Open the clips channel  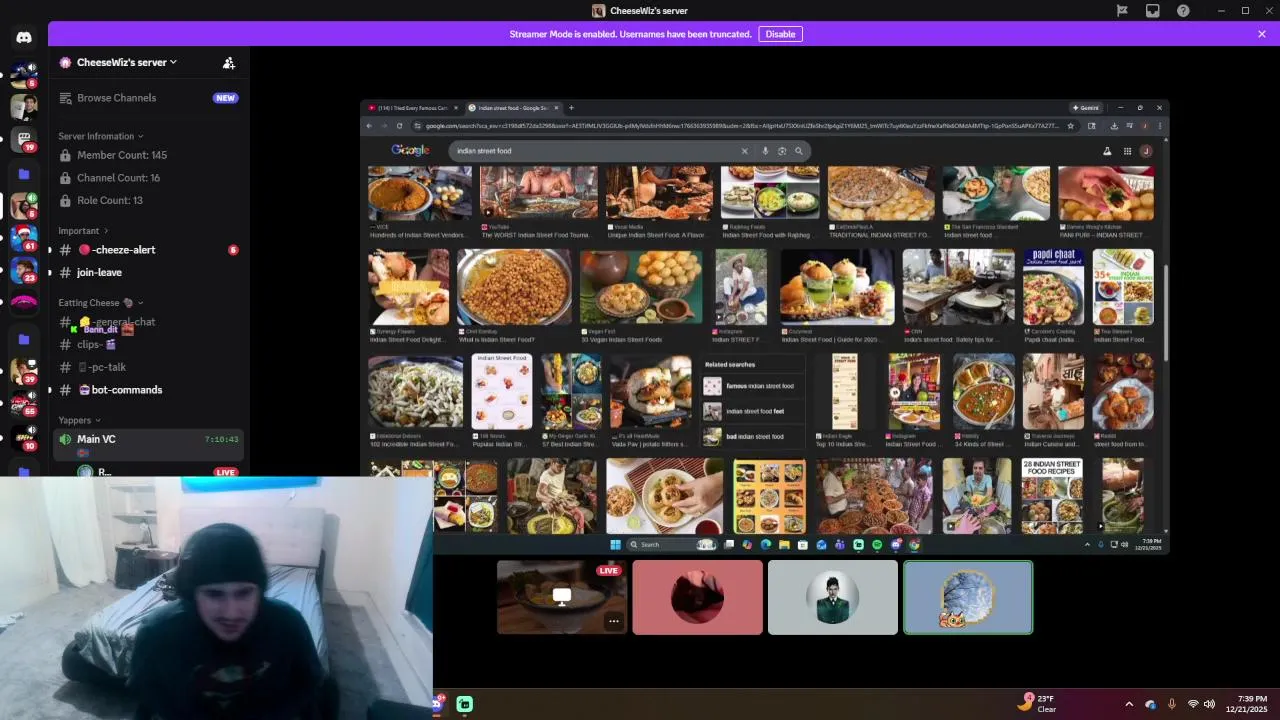click(x=148, y=344)
